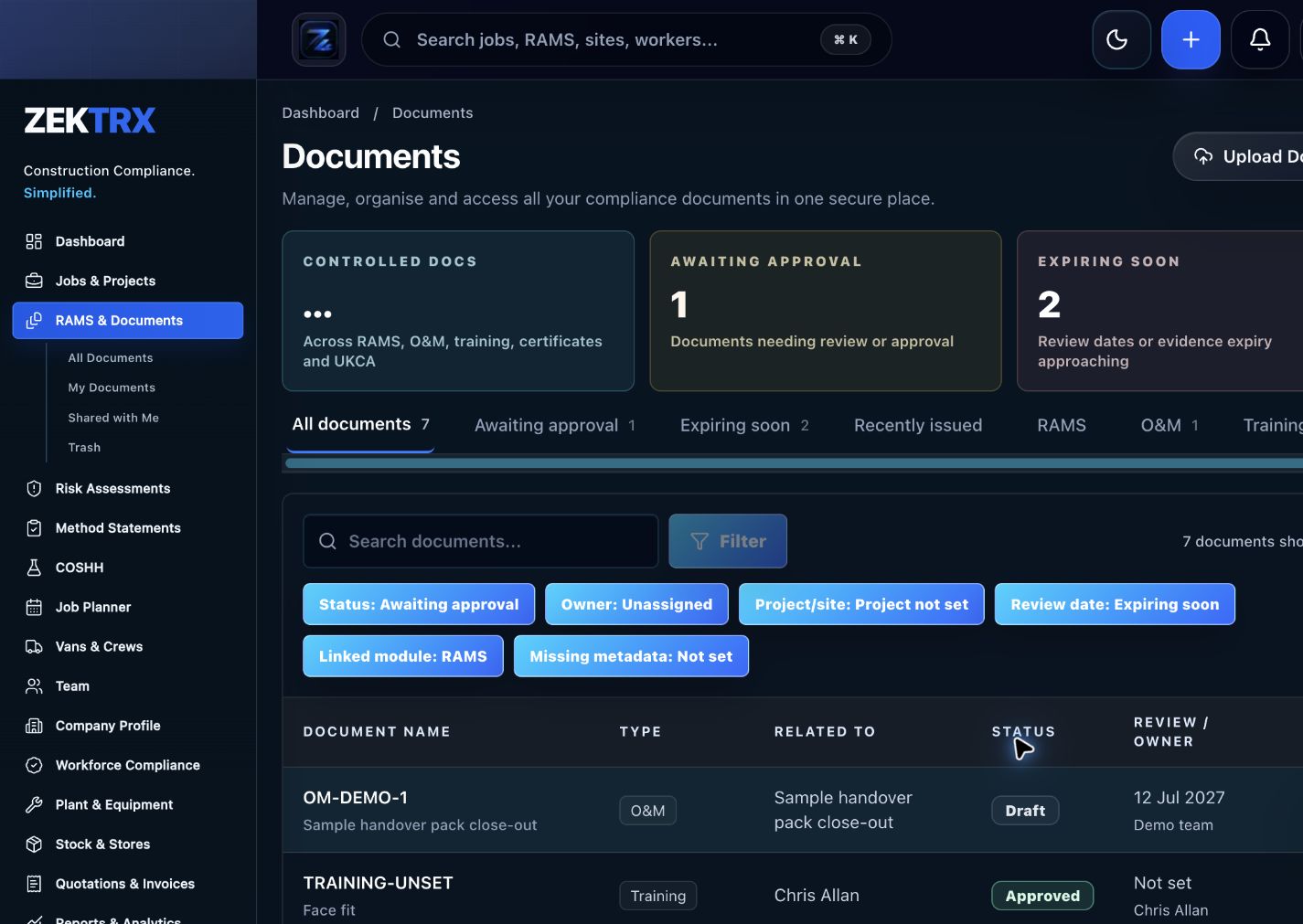Click the Team people icon
The width and height of the screenshot is (1303, 924).
click(34, 685)
